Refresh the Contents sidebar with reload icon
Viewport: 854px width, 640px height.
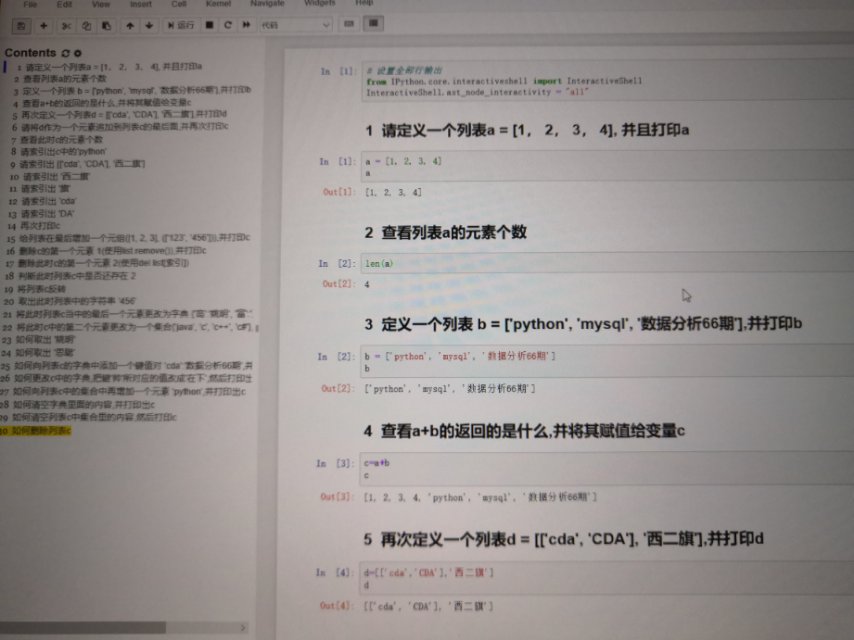[x=66, y=53]
